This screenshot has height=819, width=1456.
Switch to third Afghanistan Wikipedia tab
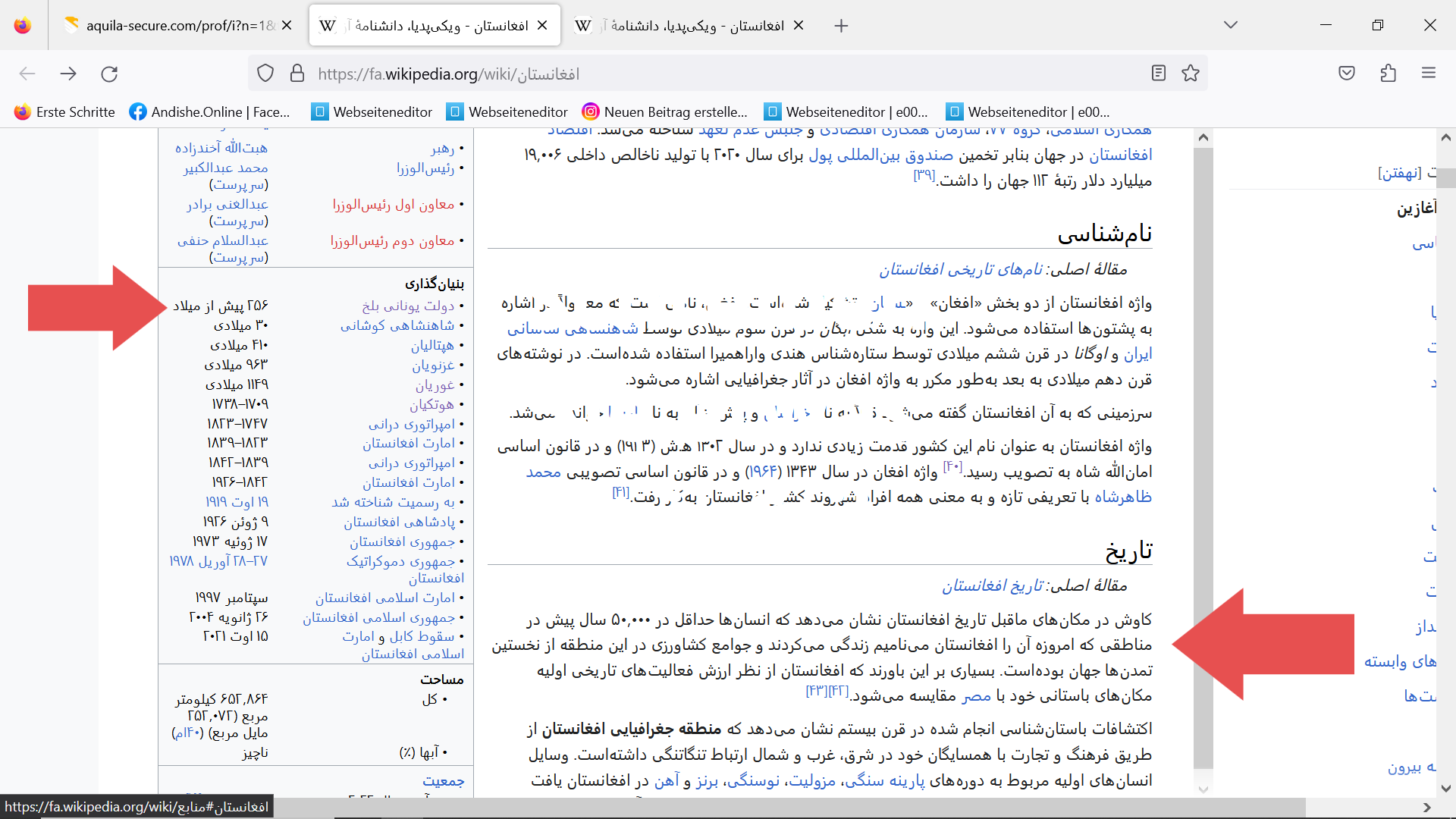(x=686, y=26)
